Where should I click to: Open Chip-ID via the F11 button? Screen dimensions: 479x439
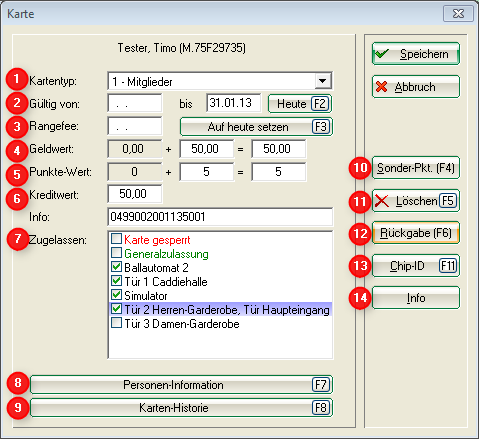[x=416, y=266]
